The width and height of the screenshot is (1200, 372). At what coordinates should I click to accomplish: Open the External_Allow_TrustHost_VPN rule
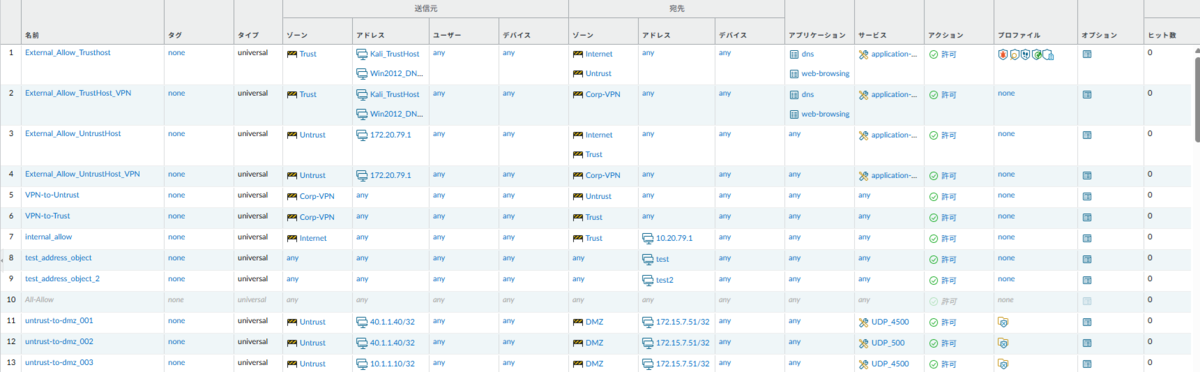tap(77, 92)
